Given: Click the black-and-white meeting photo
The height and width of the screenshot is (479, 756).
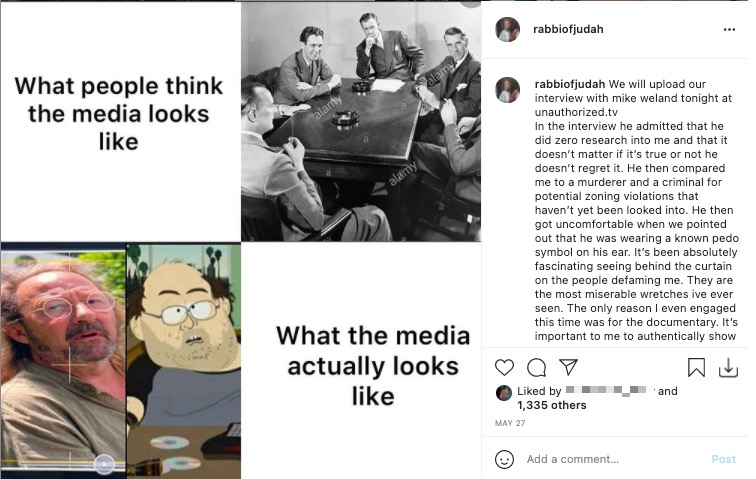Looking at the screenshot, I should (361, 121).
